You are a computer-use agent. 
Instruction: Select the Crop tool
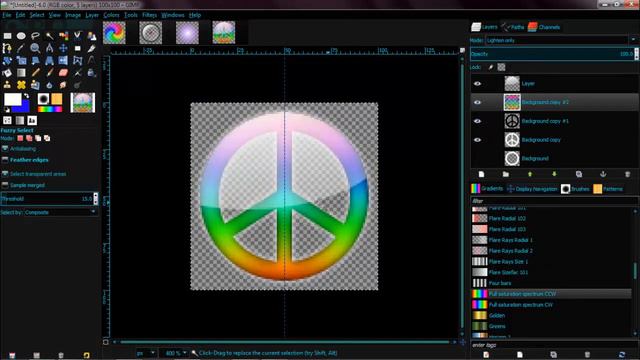91,48
